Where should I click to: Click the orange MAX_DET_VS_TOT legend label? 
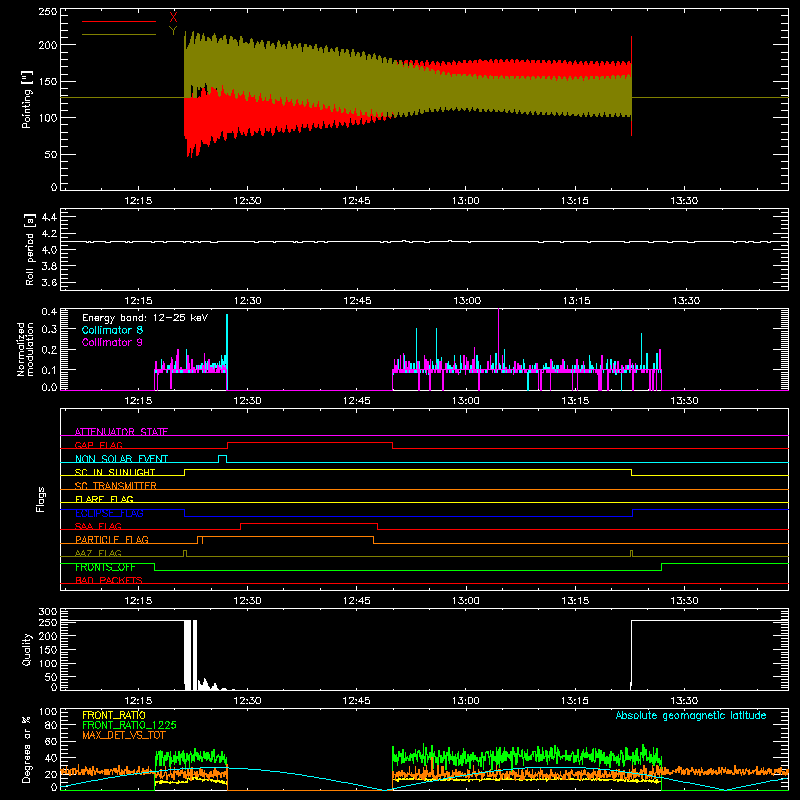124,735
